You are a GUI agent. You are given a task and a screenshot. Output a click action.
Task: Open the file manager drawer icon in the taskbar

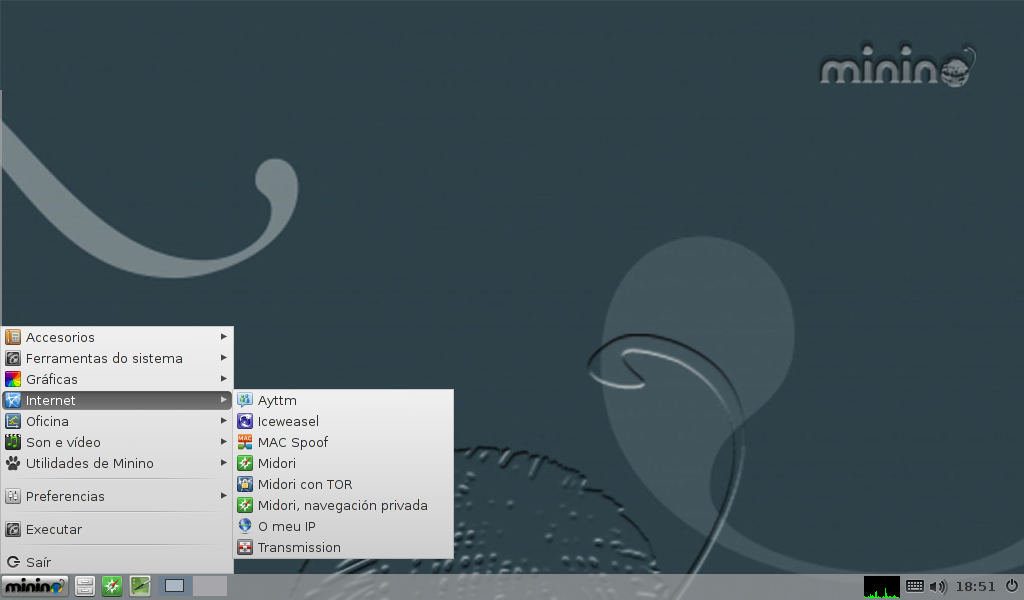[x=85, y=586]
